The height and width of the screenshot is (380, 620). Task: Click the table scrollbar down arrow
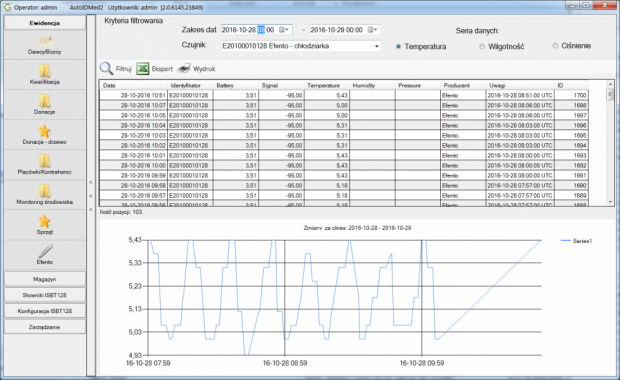pos(610,202)
